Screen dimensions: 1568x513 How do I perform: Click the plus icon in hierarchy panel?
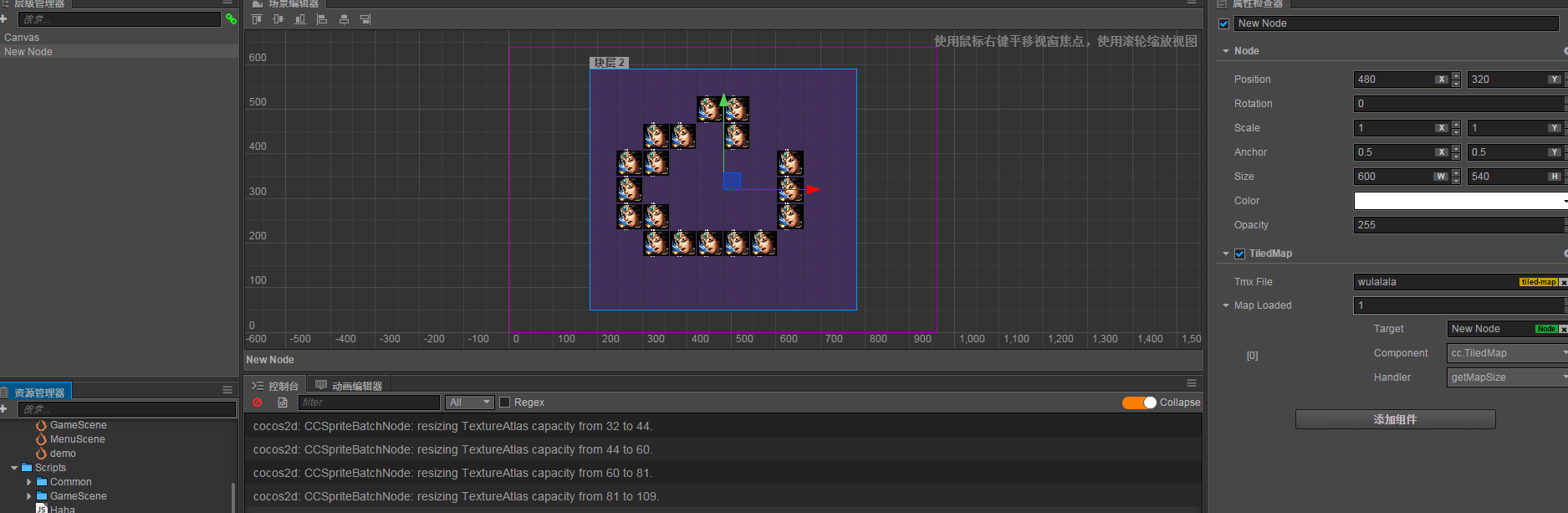click(x=3, y=18)
